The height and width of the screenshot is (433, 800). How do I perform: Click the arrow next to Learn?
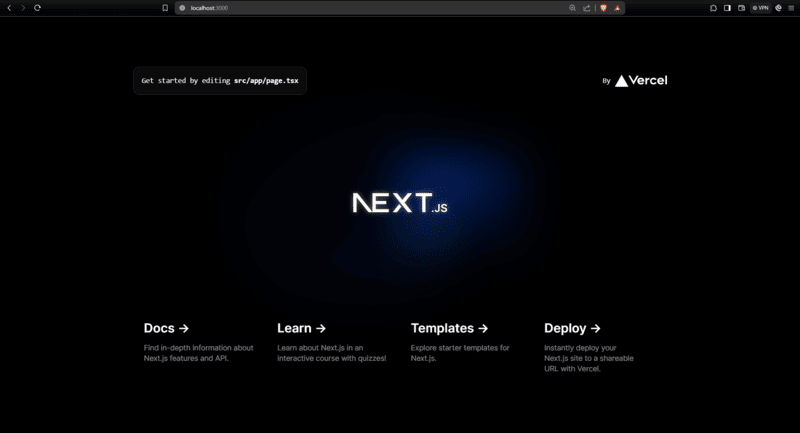[x=321, y=328]
